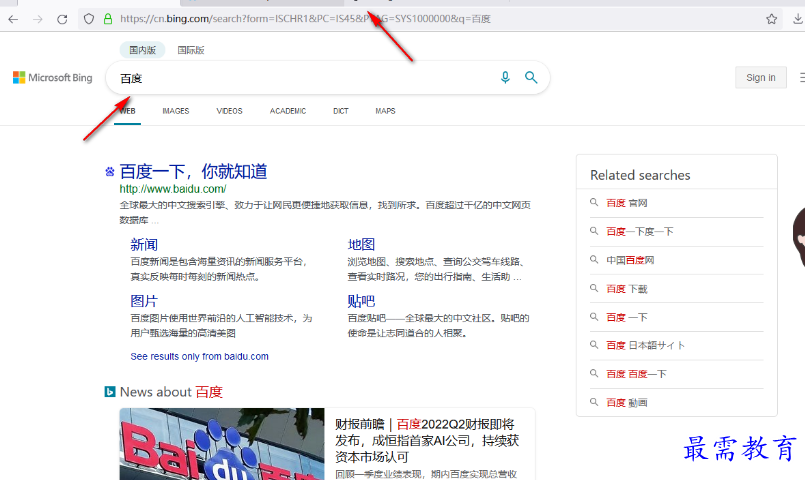Select related search 中国百度网
805x480 pixels.
(x=630, y=260)
